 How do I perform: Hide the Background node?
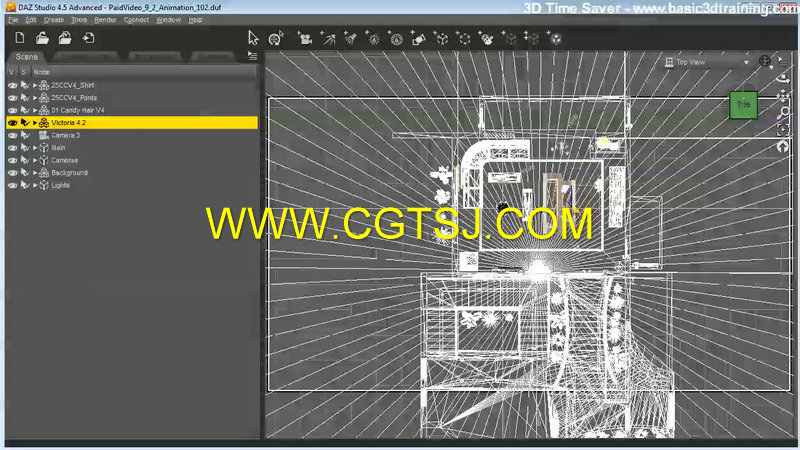coord(13,173)
